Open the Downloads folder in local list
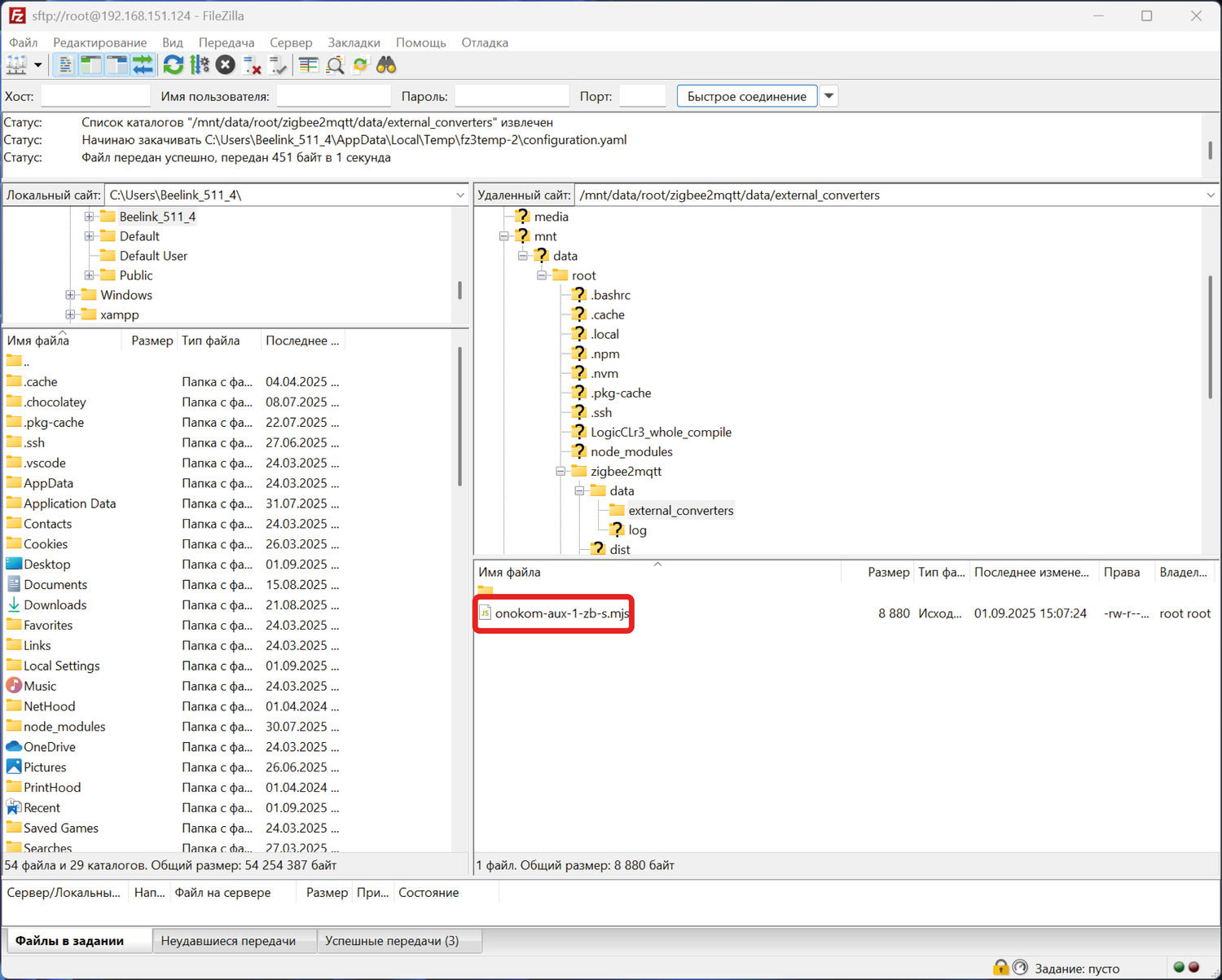This screenshot has height=980, width=1222. pyautogui.click(x=55, y=605)
